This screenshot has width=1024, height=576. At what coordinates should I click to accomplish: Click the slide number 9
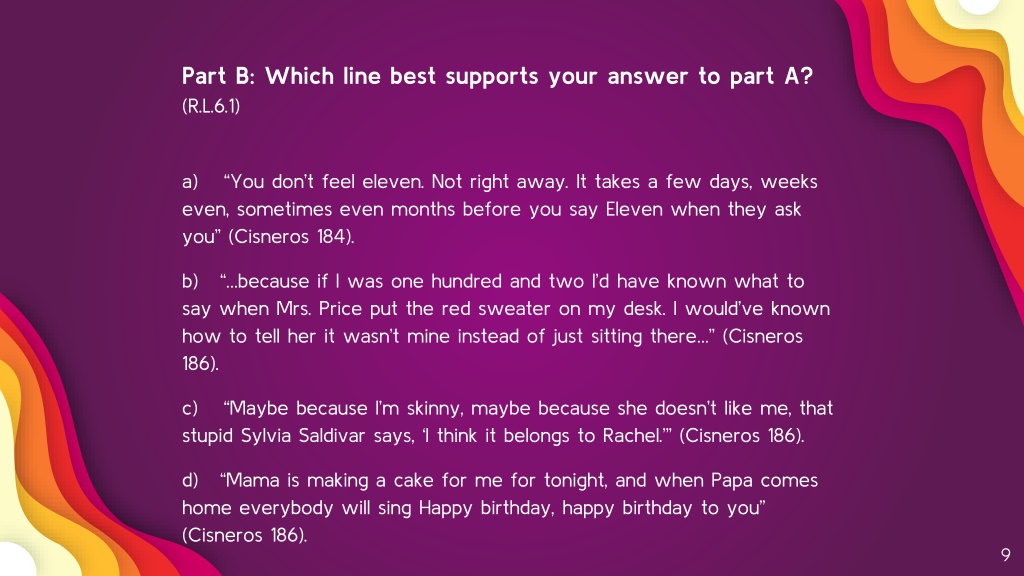(1006, 555)
